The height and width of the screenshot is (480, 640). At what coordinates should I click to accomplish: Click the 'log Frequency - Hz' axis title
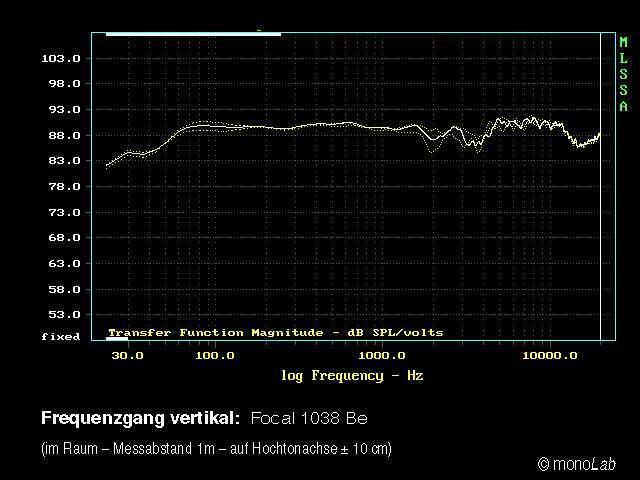[x=352, y=376]
